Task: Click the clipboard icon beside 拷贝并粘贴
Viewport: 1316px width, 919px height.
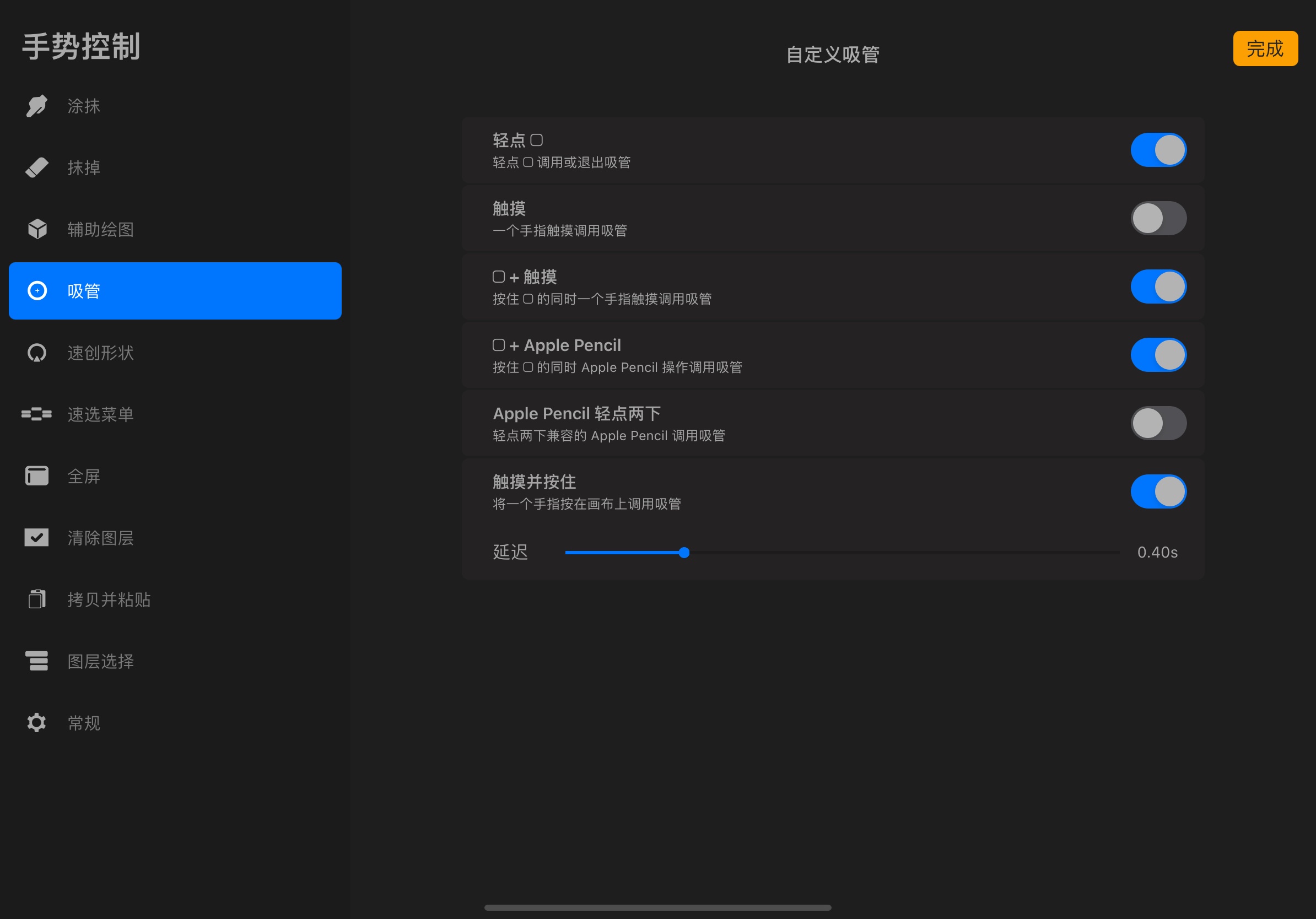Action: pyautogui.click(x=37, y=599)
